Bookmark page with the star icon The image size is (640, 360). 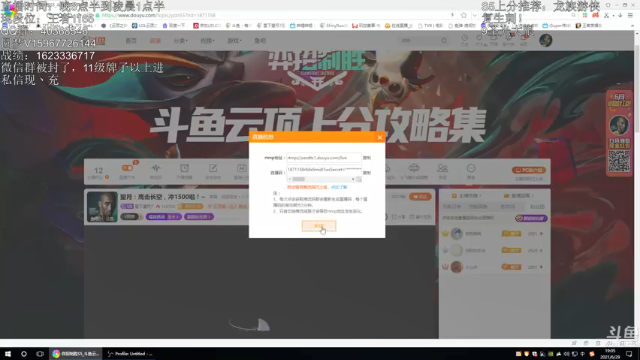[464, 15]
